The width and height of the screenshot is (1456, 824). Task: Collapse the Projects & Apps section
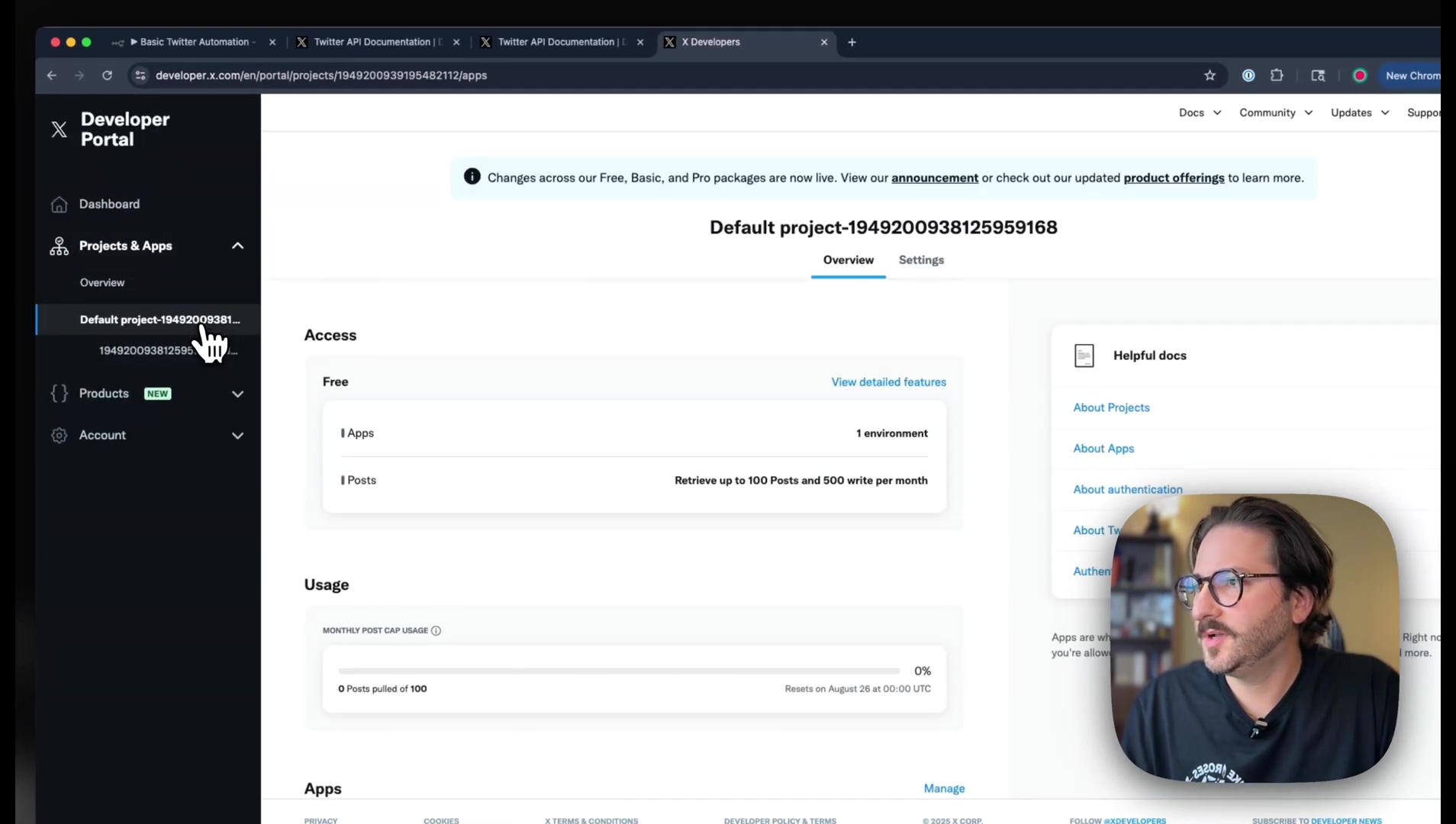237,246
